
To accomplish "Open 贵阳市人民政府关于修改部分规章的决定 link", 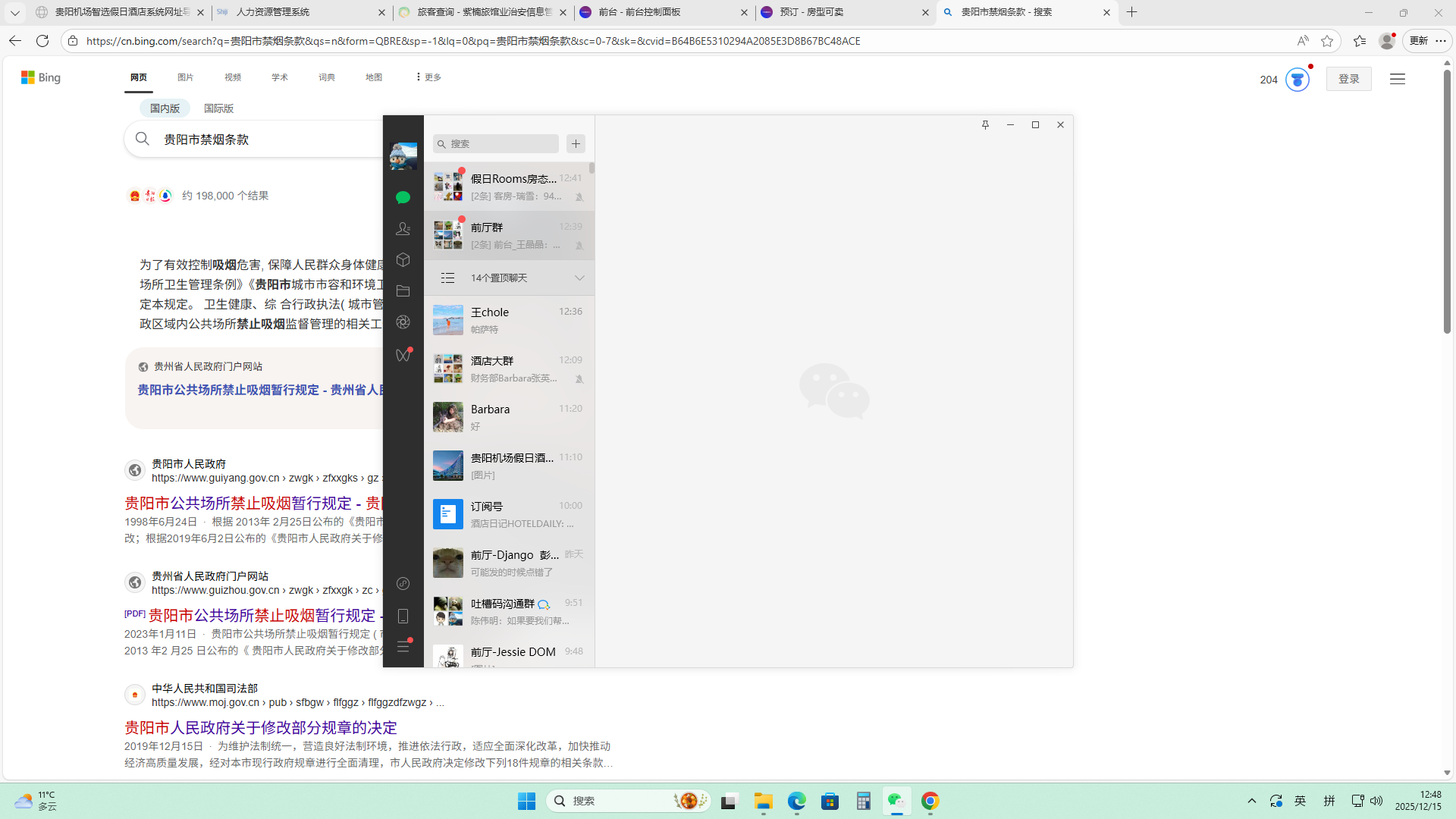I will (x=261, y=727).
